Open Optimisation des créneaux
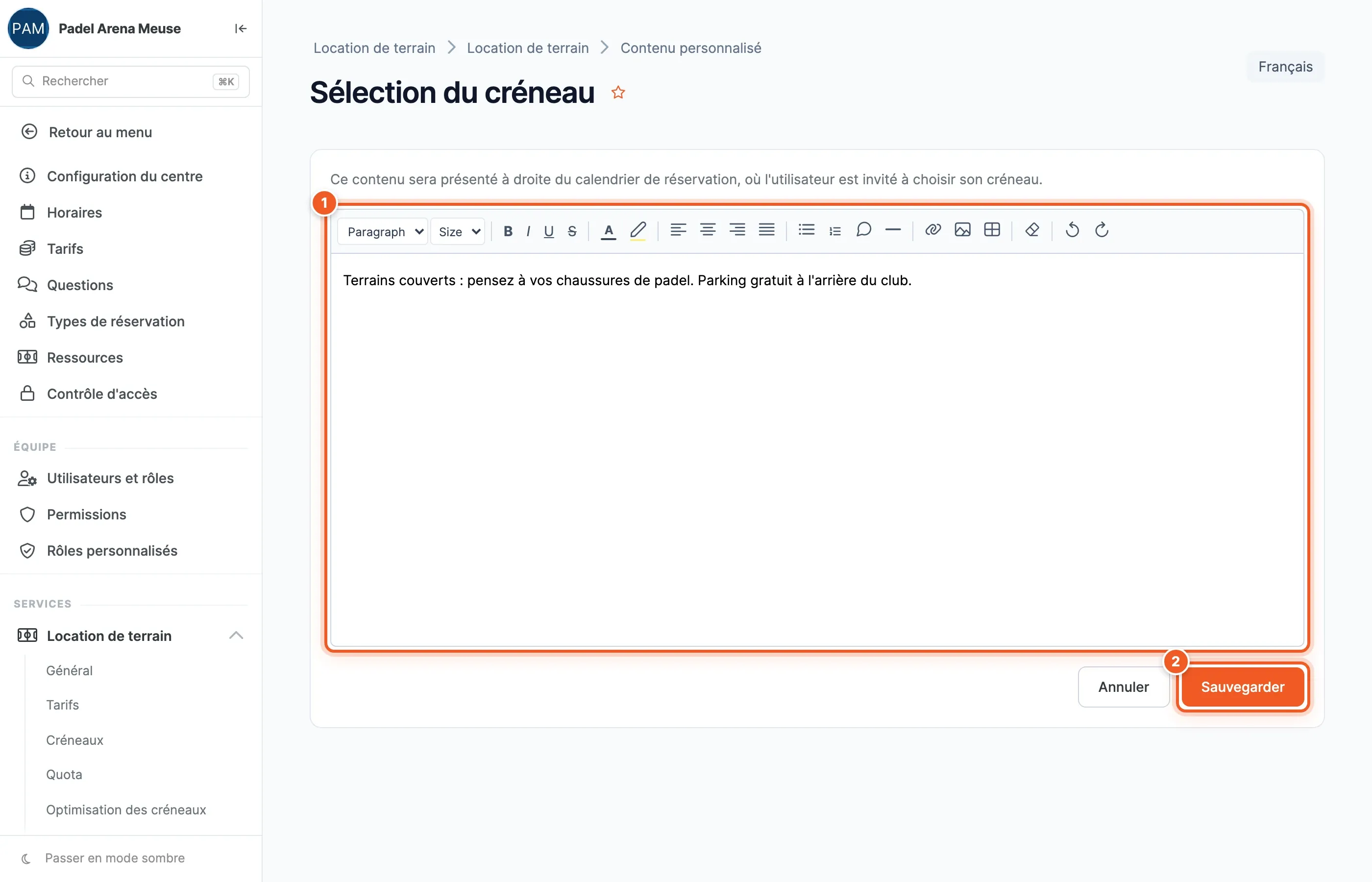This screenshot has width=1372, height=882. pos(126,809)
